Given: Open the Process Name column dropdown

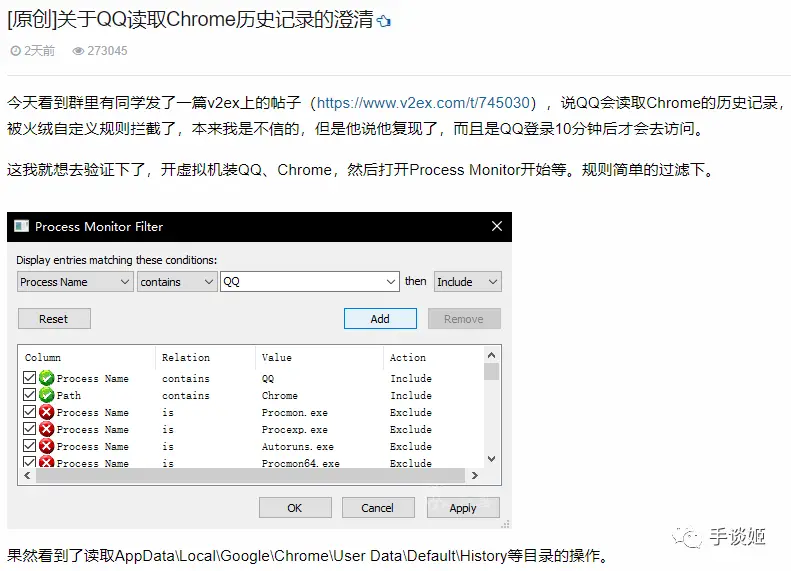Looking at the screenshot, I should click(x=75, y=281).
